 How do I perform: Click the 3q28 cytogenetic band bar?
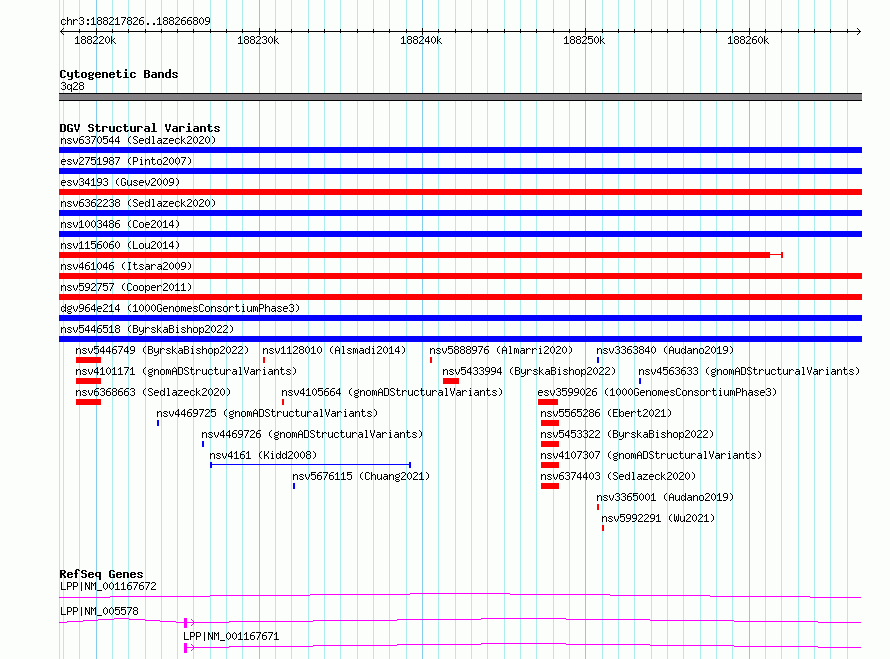click(460, 97)
